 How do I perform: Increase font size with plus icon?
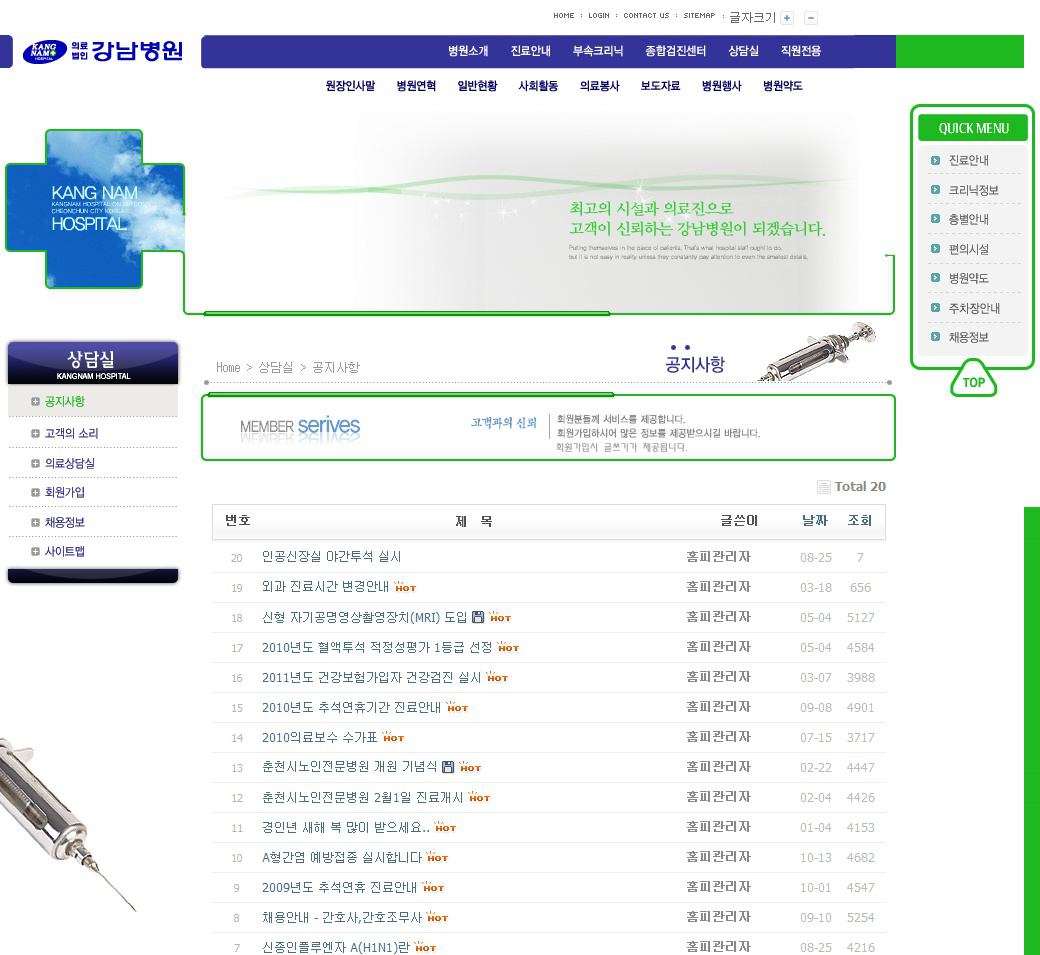click(x=788, y=18)
